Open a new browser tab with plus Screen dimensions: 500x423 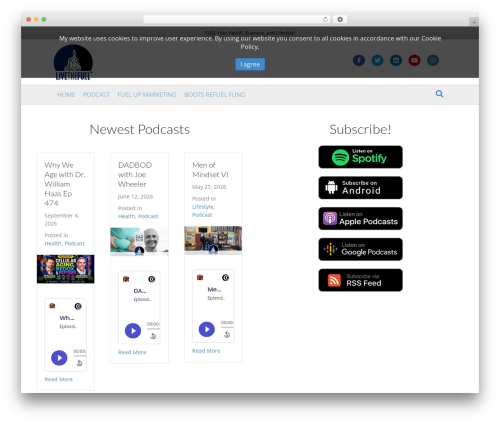click(474, 22)
